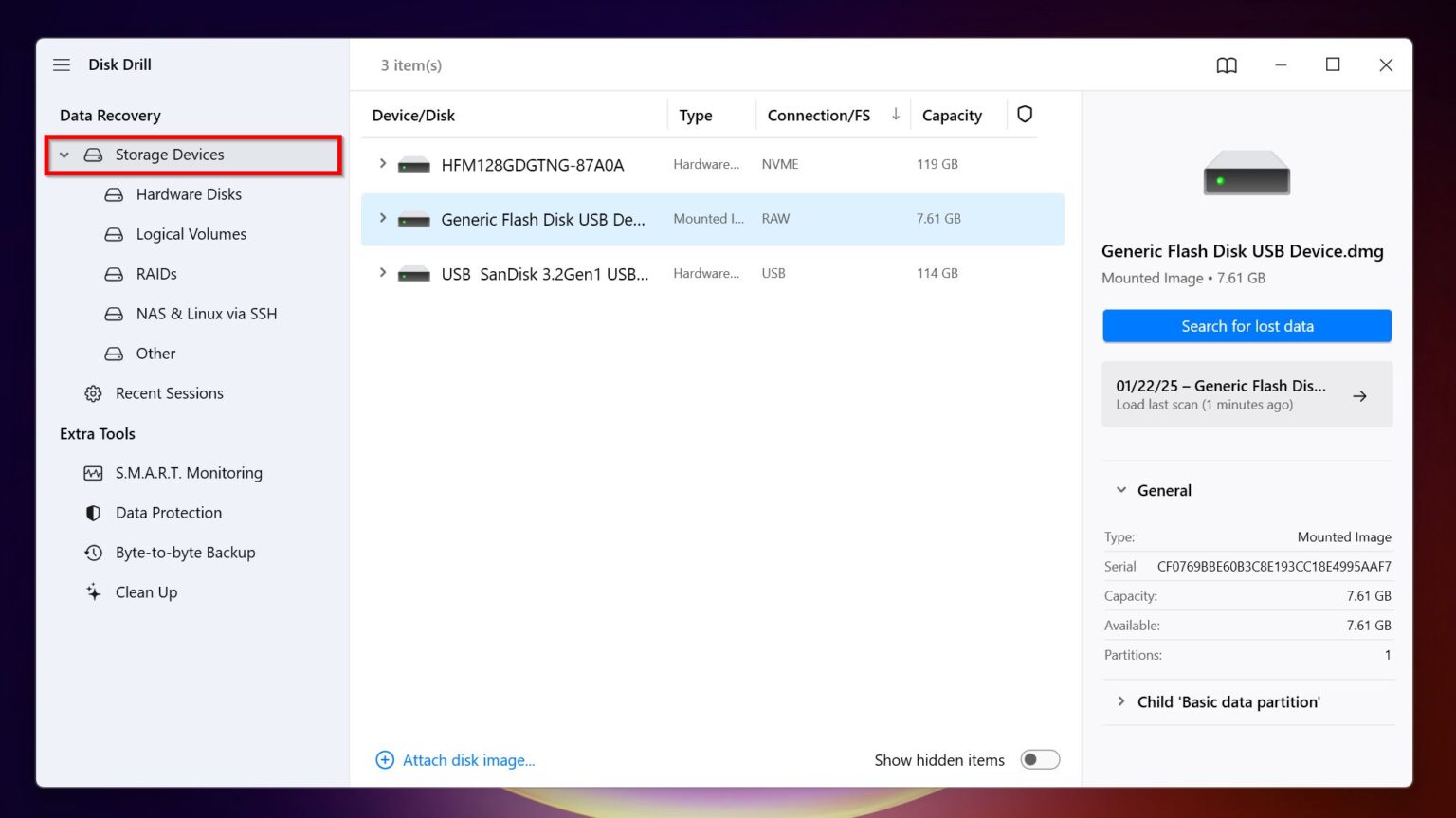The image size is (1456, 818).
Task: Expand the USB SanDisk 3.2Gen1 device
Action: pyautogui.click(x=382, y=273)
